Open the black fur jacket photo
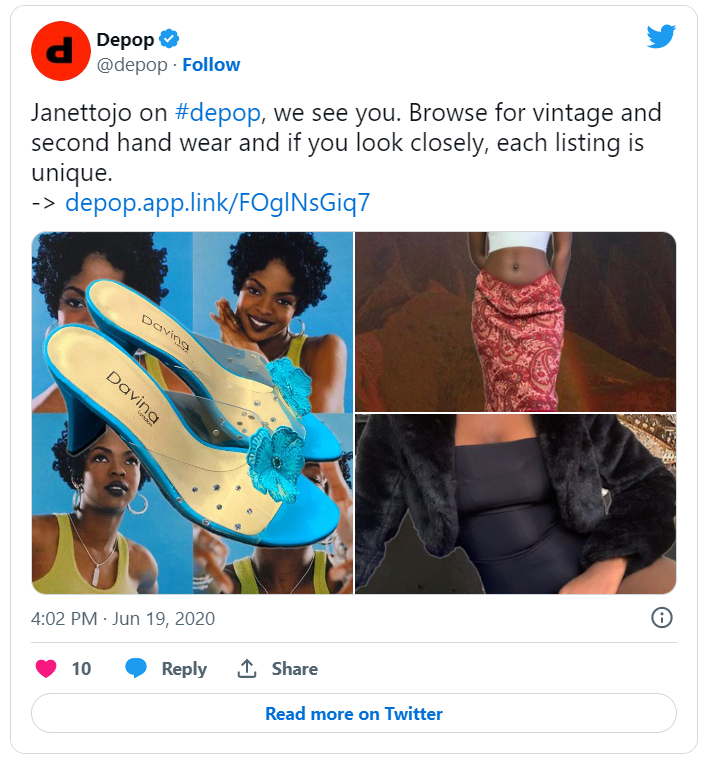 click(515, 504)
